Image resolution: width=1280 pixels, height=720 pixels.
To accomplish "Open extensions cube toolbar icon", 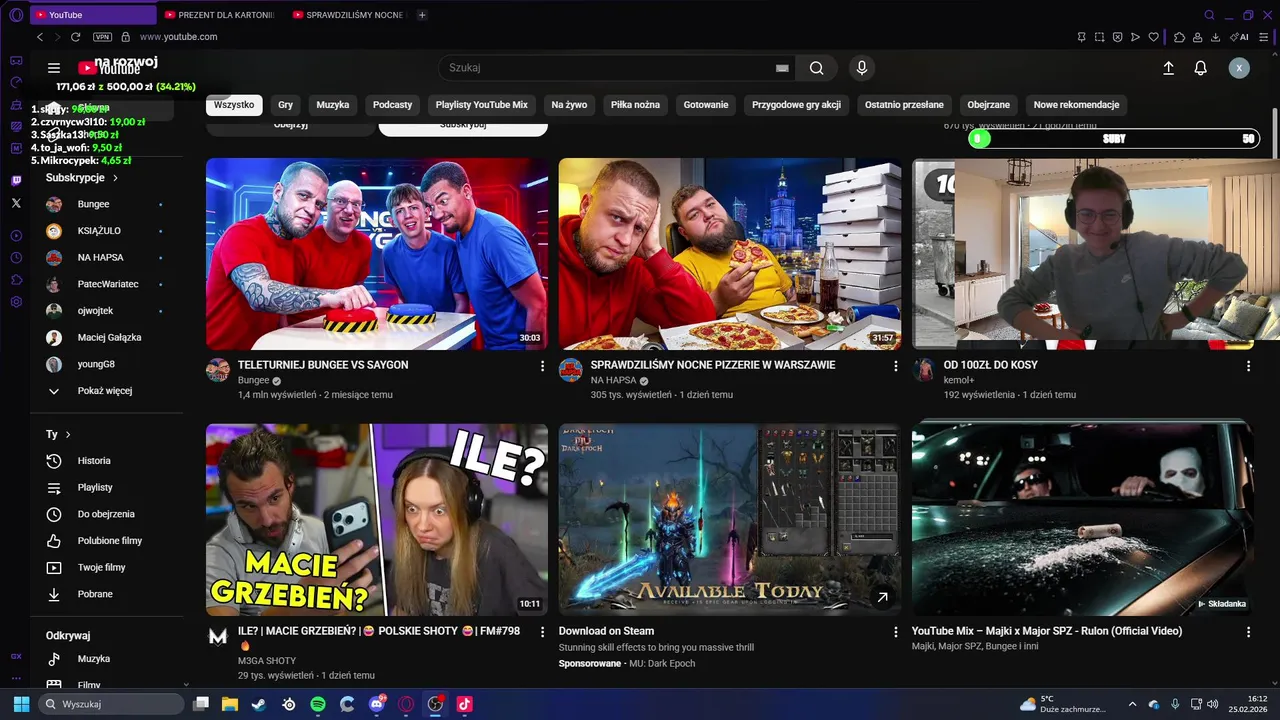I will (x=1179, y=37).
